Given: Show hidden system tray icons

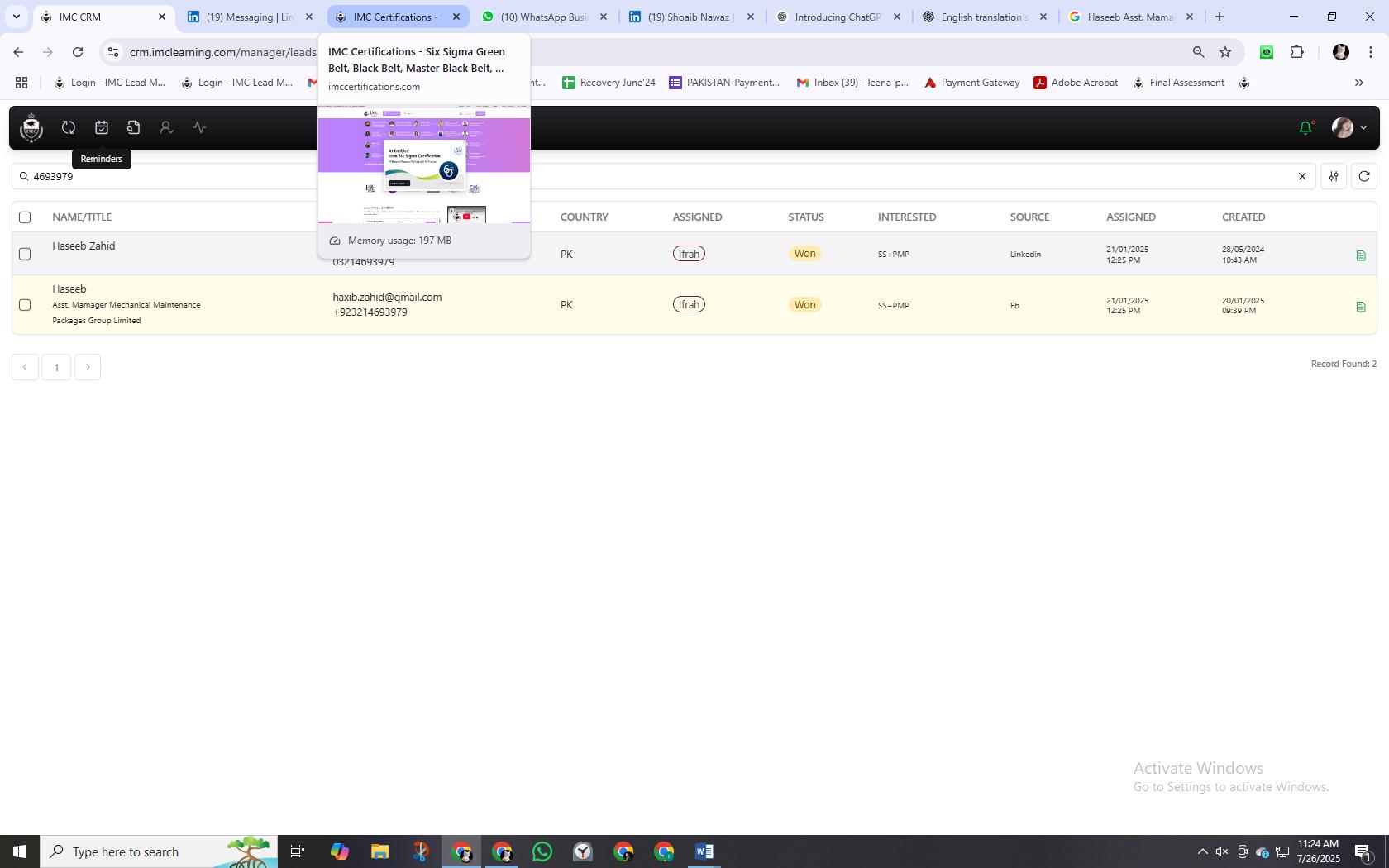Looking at the screenshot, I should point(1202,851).
